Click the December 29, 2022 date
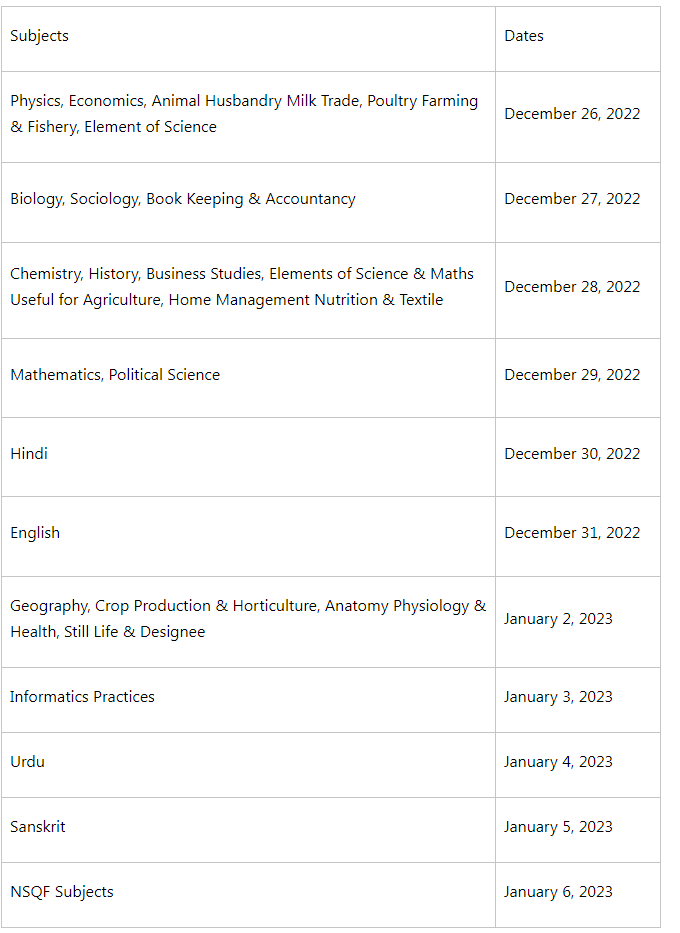The width and height of the screenshot is (680, 933). [x=572, y=375]
